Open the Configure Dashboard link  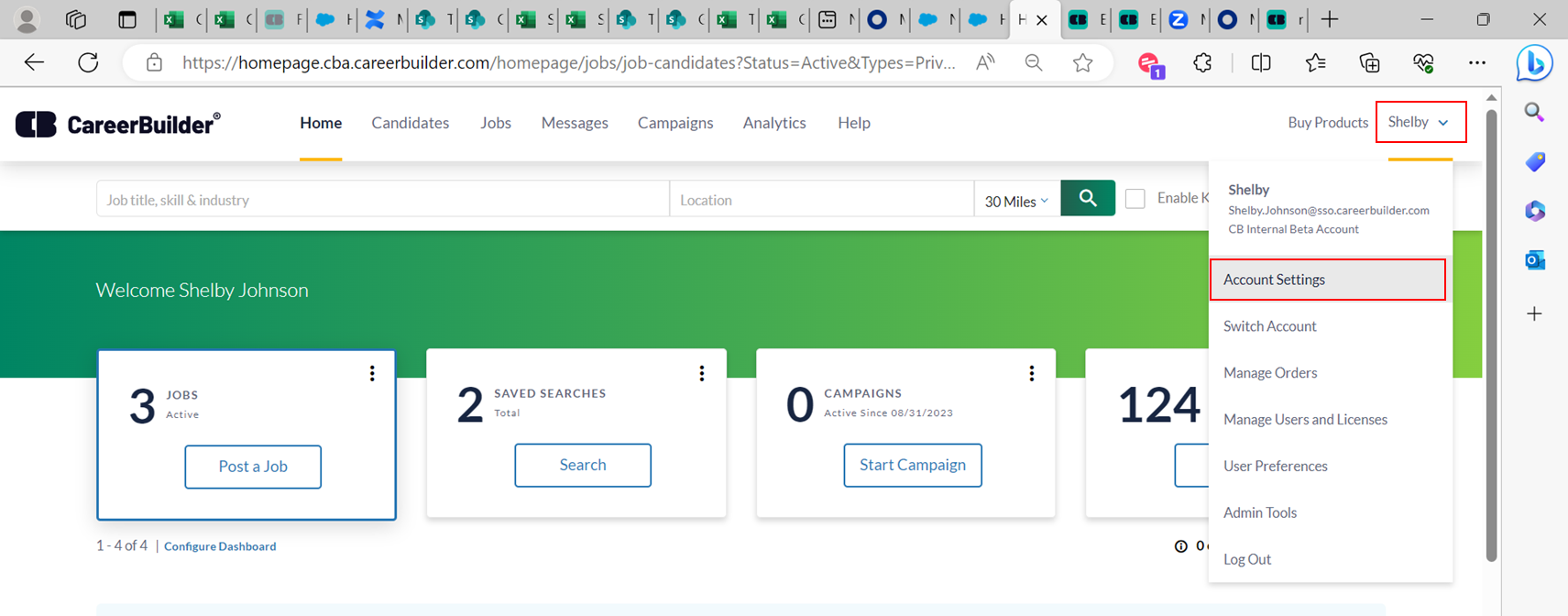pyautogui.click(x=220, y=546)
